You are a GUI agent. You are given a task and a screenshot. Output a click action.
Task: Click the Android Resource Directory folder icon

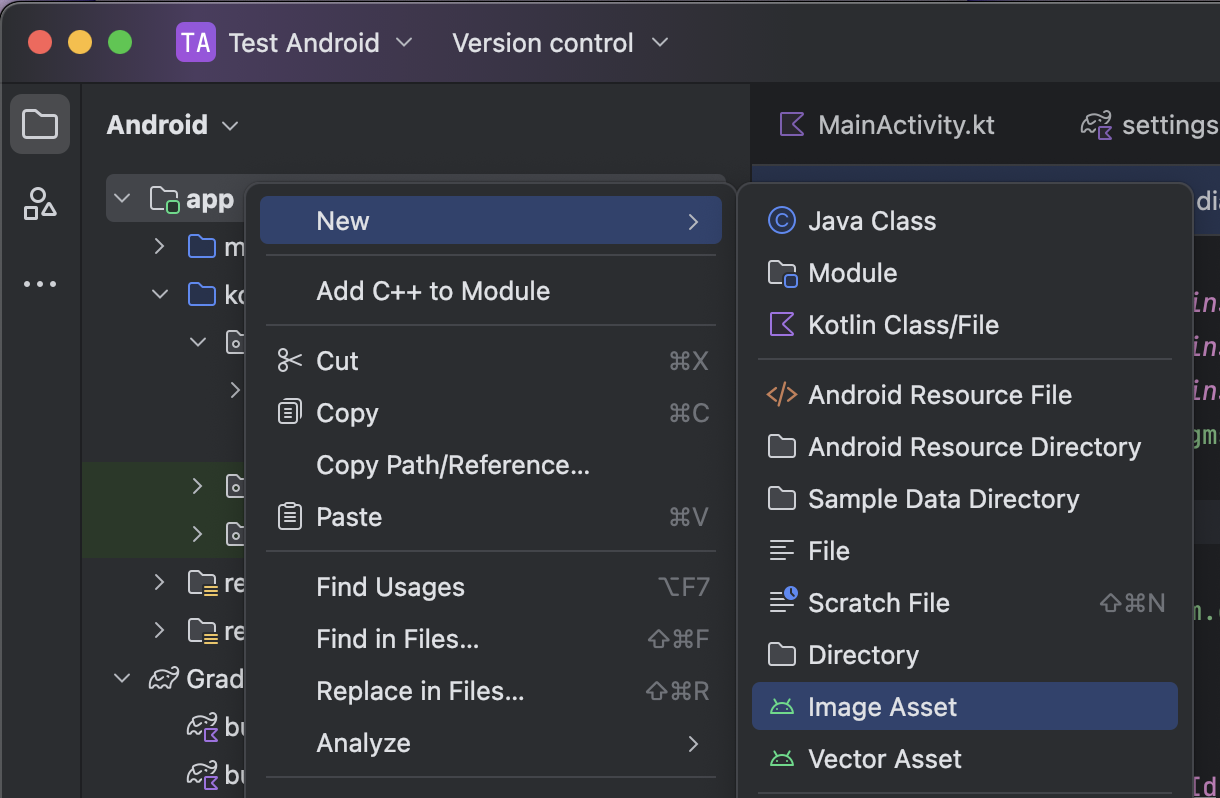click(x=782, y=447)
